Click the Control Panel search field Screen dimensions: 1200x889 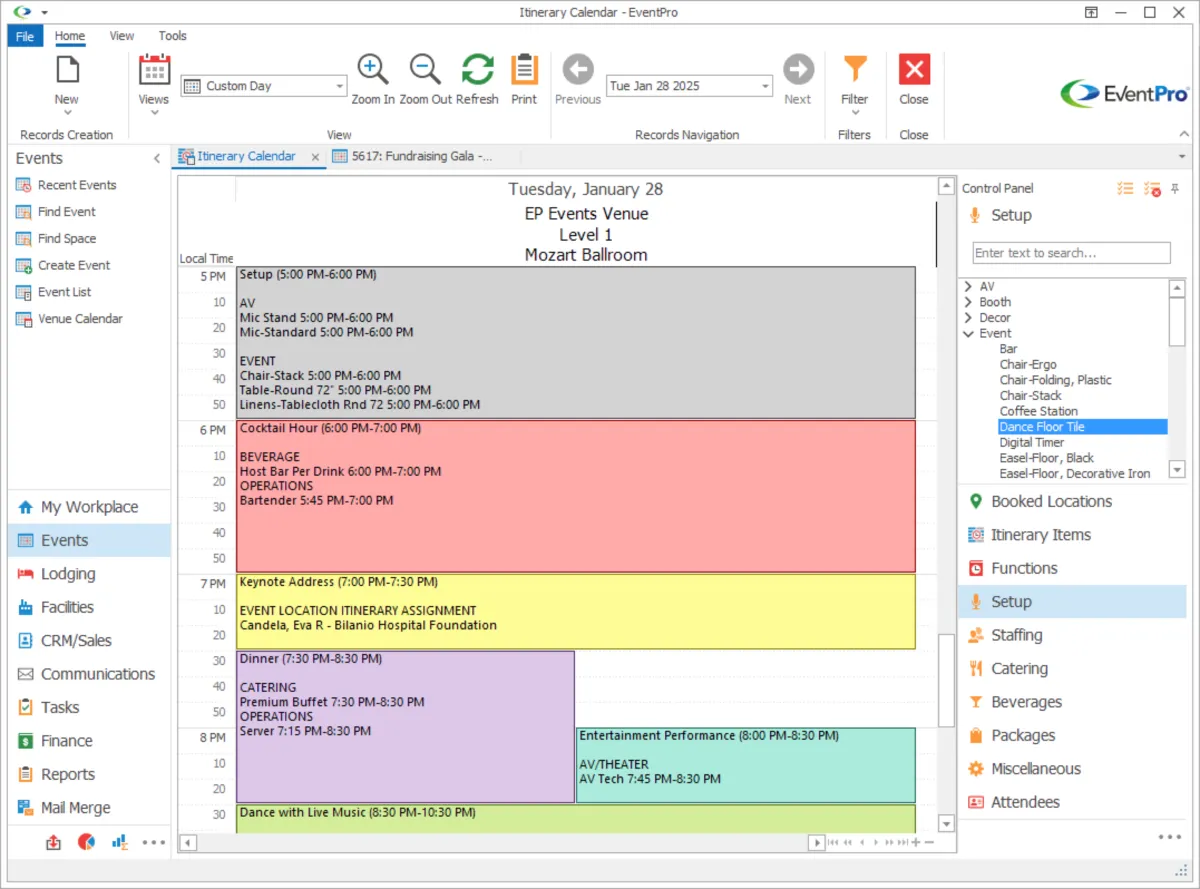1071,253
